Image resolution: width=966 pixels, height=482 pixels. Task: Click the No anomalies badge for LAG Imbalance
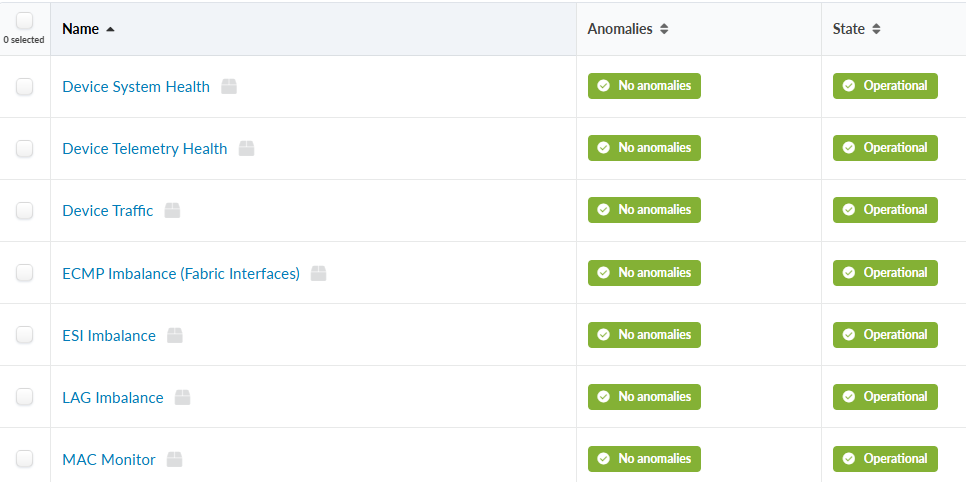[x=644, y=397]
